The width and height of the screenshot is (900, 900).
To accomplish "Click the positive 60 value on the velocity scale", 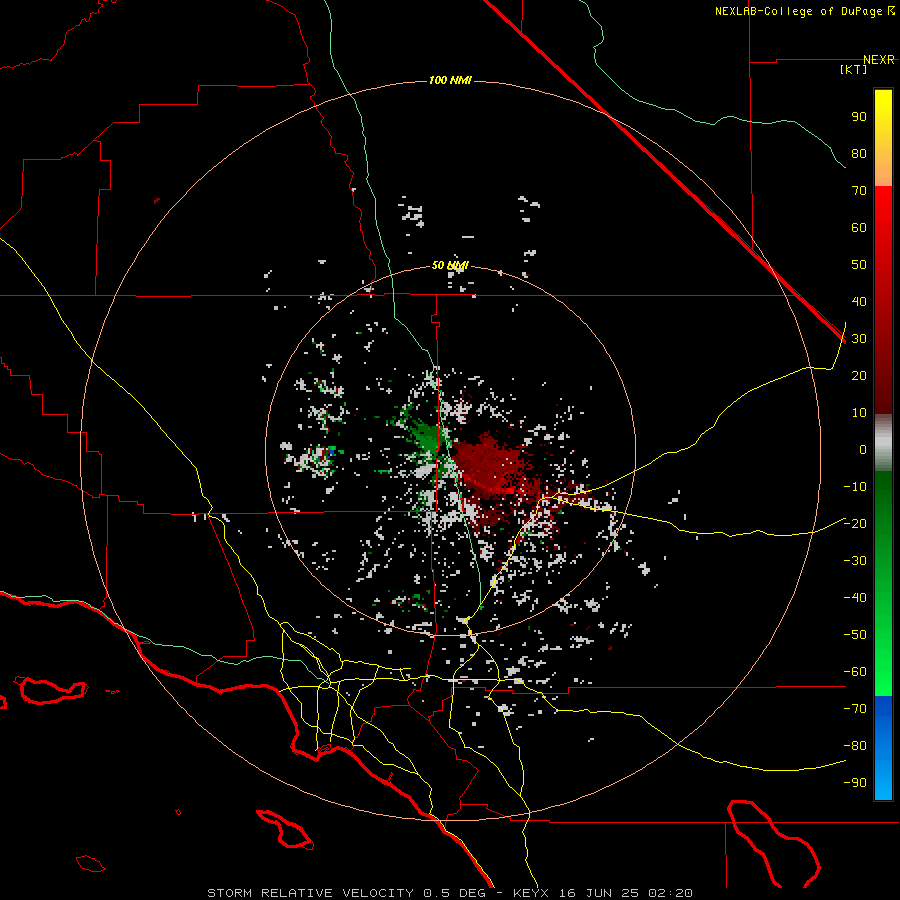I will (859, 228).
